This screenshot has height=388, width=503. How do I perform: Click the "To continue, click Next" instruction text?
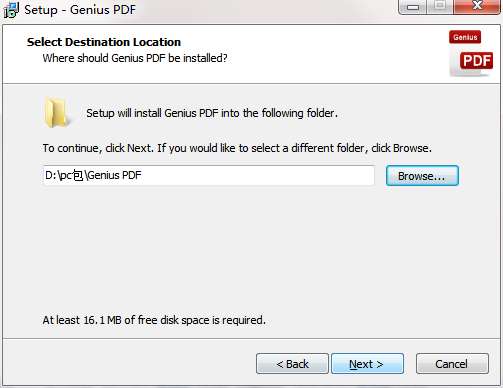pyautogui.click(x=237, y=148)
